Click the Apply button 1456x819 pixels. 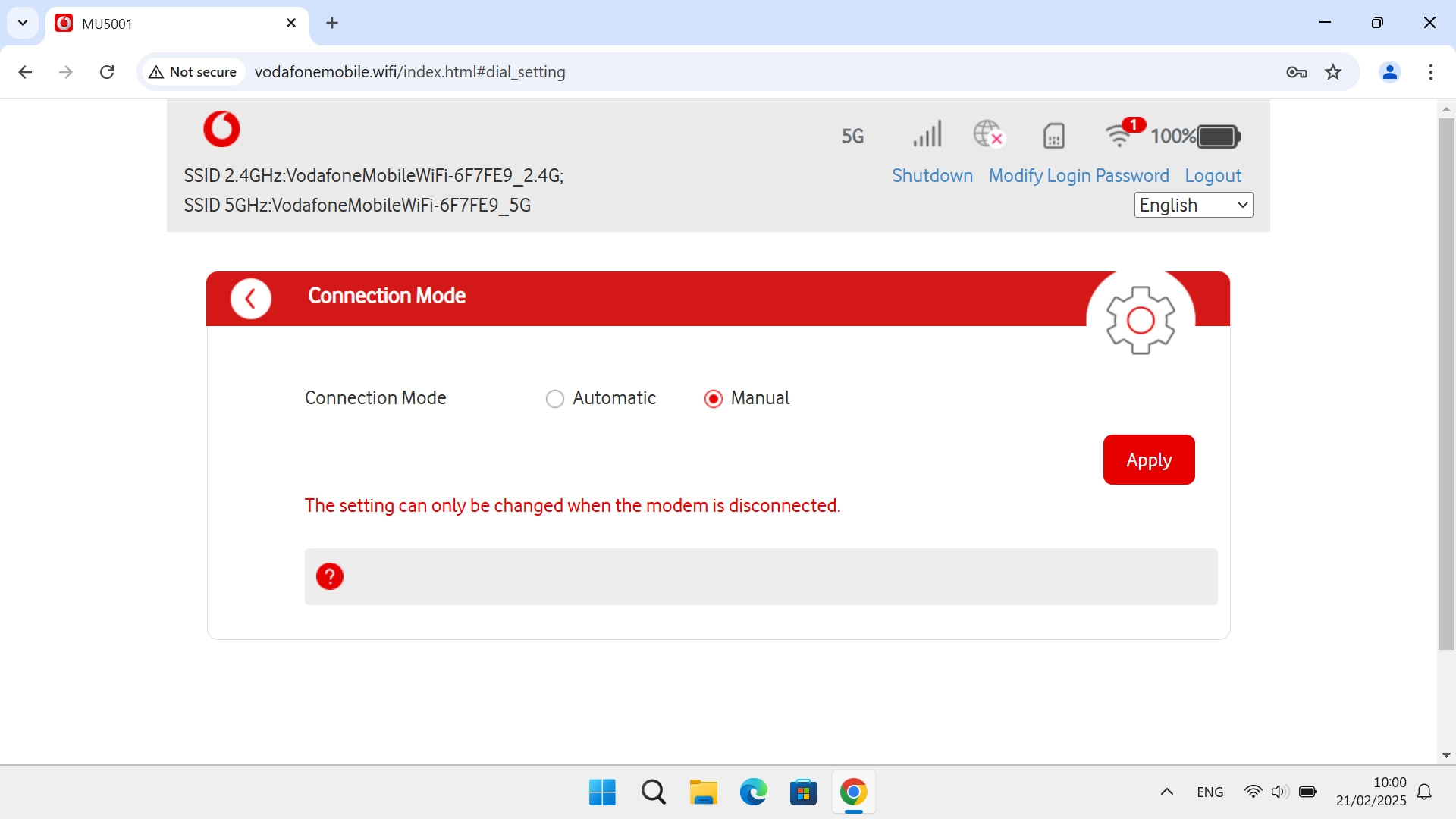click(1148, 460)
